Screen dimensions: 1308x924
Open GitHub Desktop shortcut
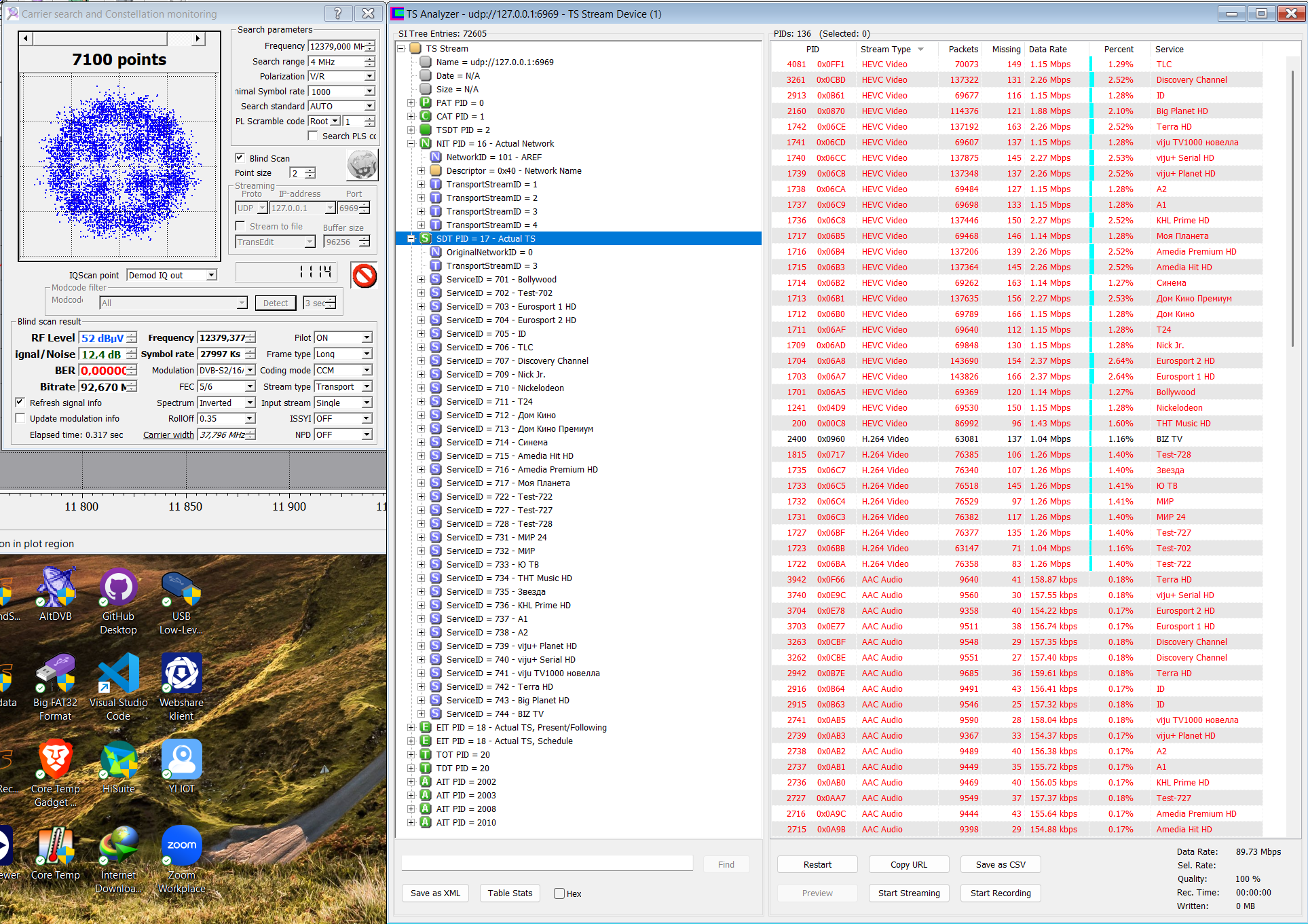click(x=118, y=602)
